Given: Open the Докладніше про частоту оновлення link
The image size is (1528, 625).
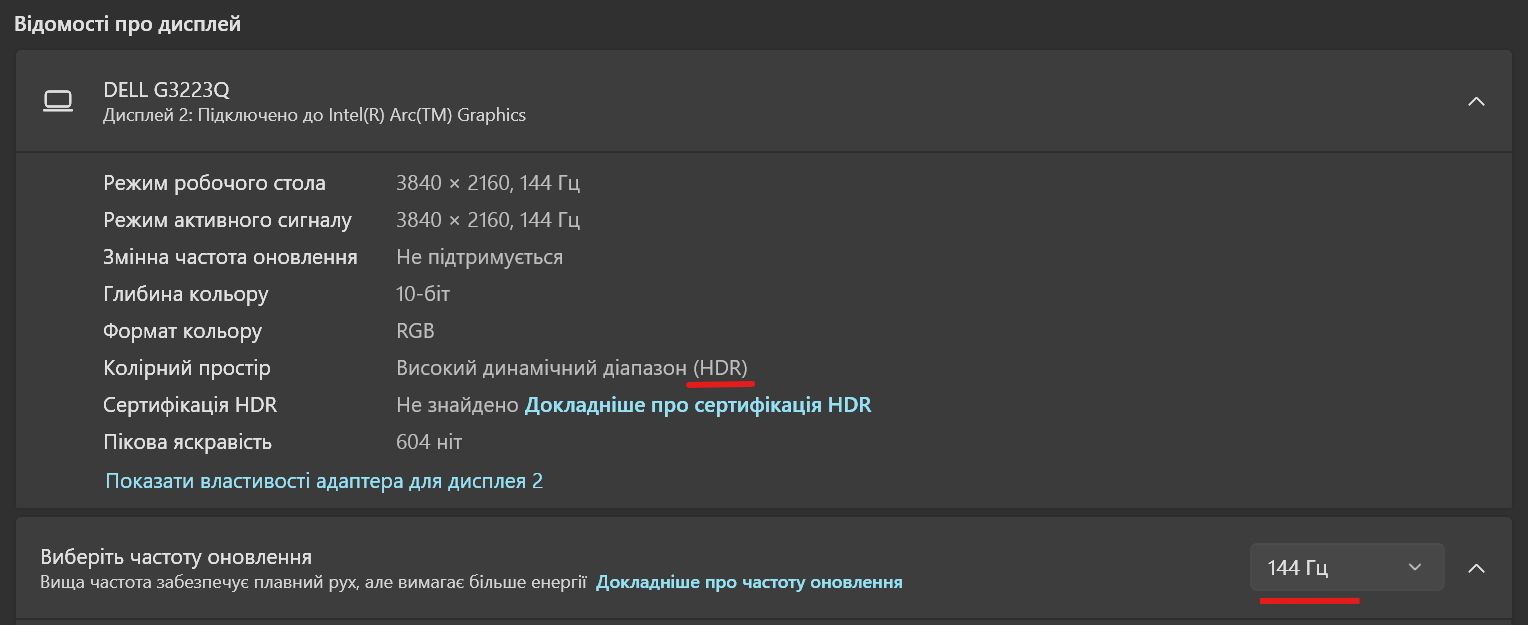Looking at the screenshot, I should pyautogui.click(x=749, y=582).
